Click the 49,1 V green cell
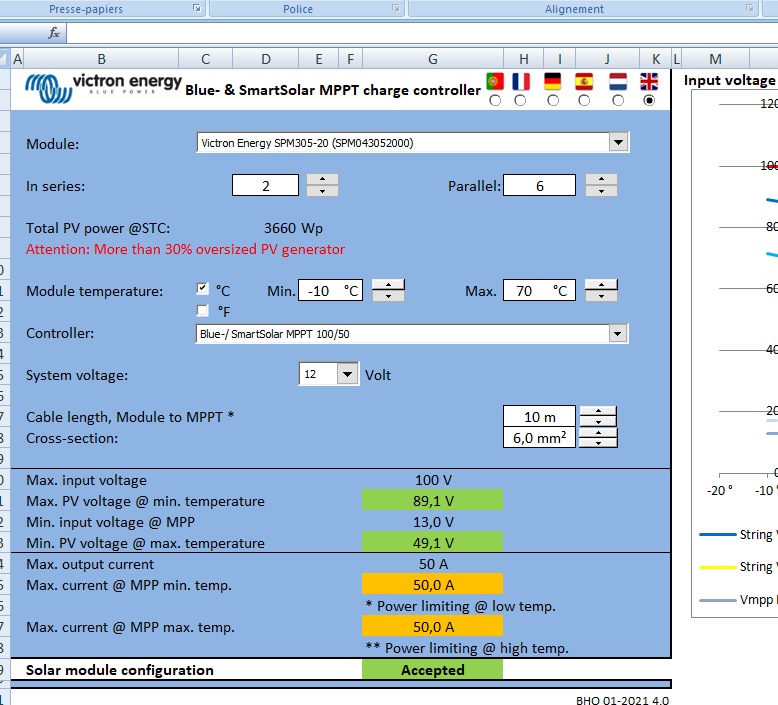Screen dimensions: 778x705 tap(433, 542)
